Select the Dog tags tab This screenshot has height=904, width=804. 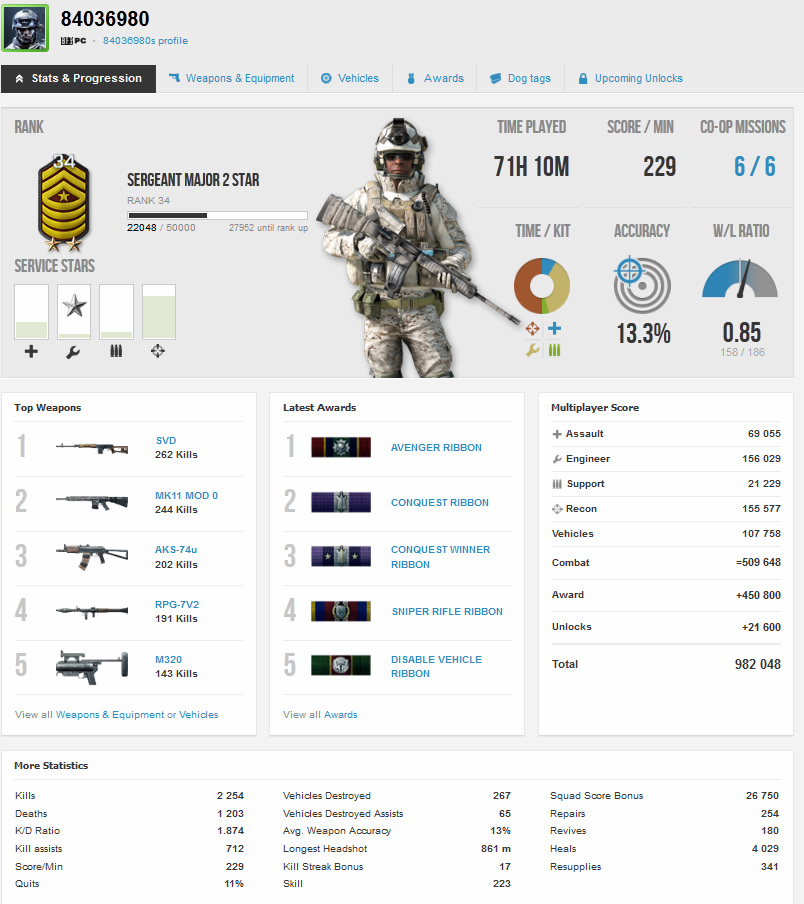coord(519,78)
